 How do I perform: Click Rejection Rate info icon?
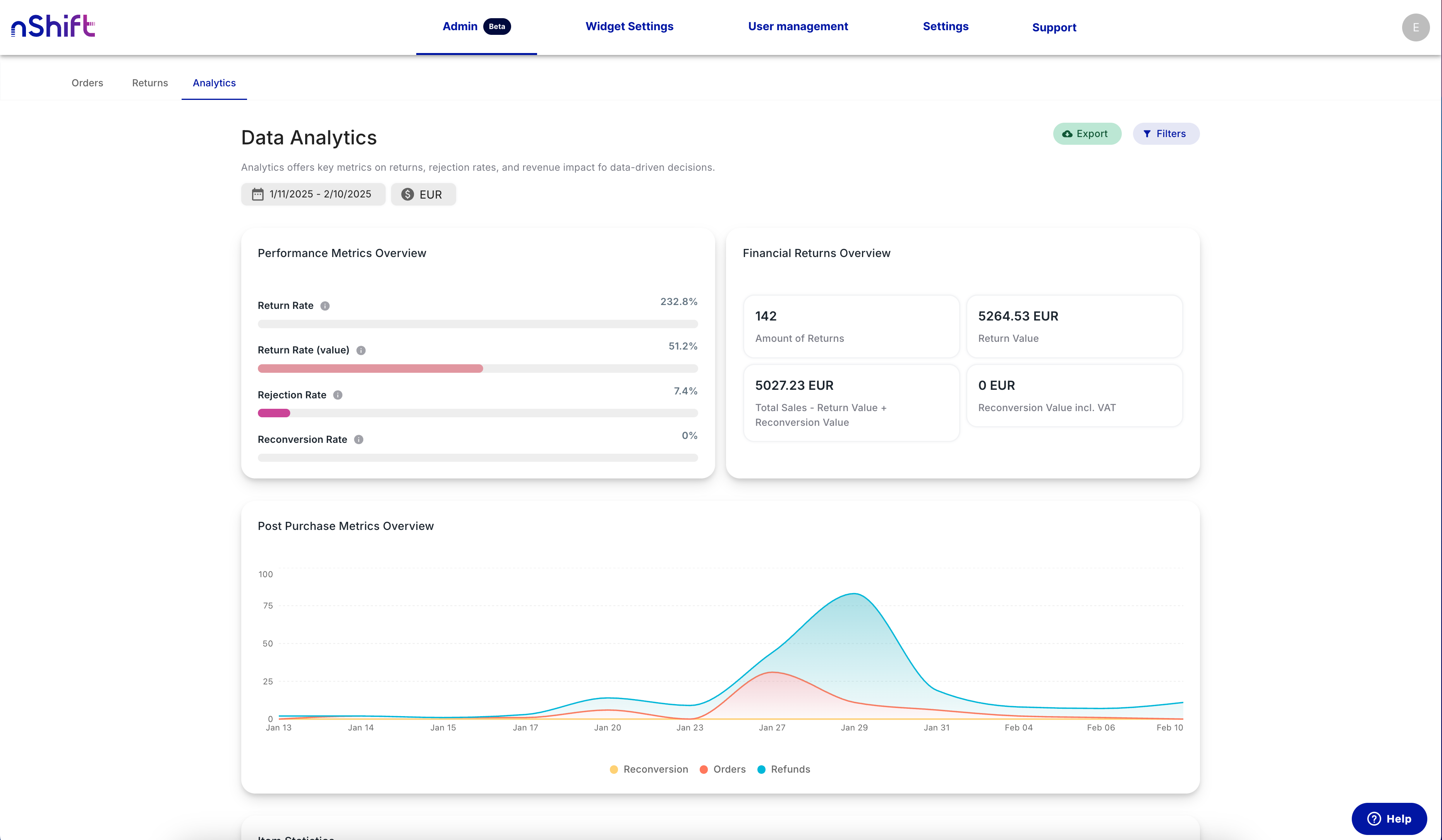click(x=338, y=395)
